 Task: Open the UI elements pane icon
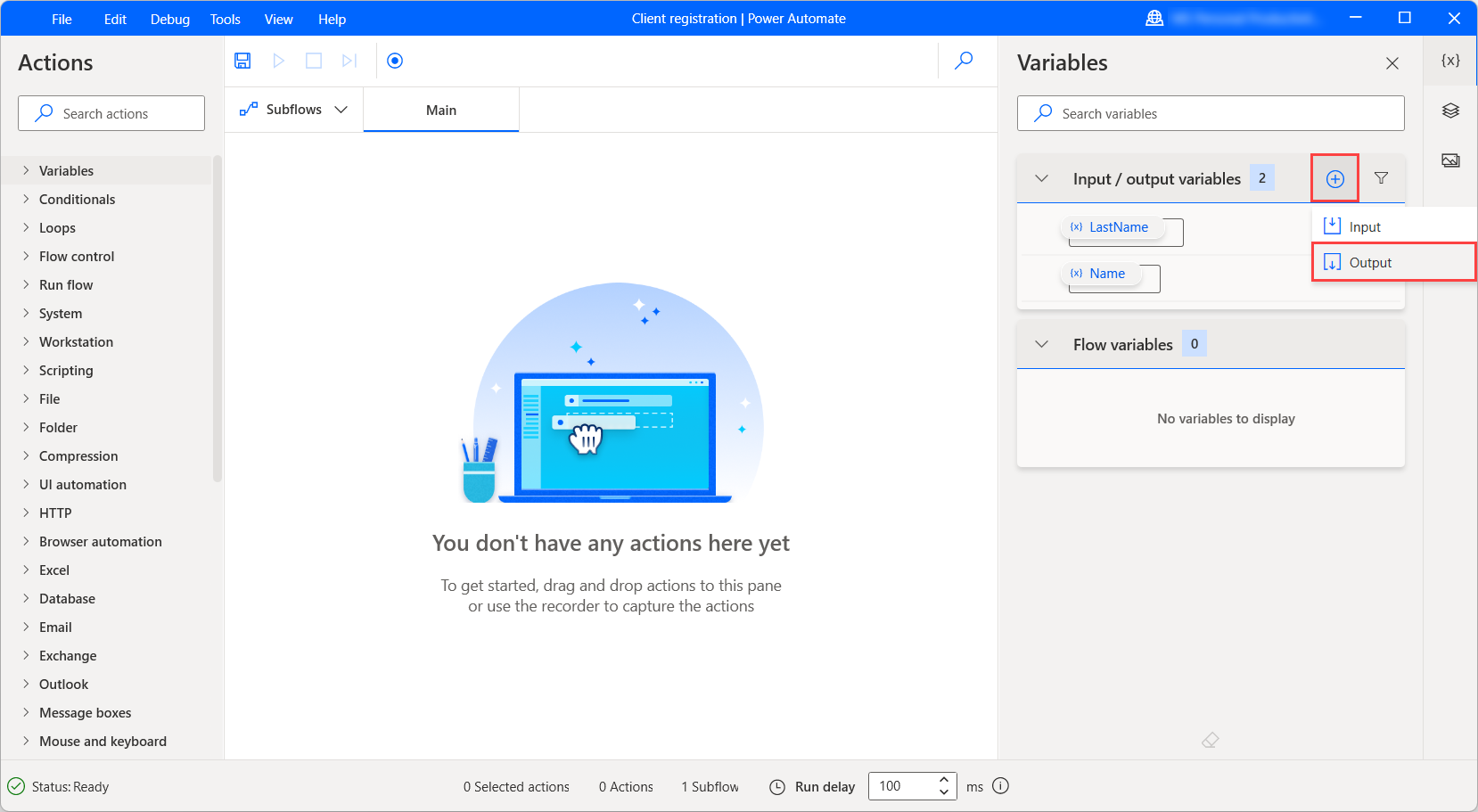click(1450, 110)
